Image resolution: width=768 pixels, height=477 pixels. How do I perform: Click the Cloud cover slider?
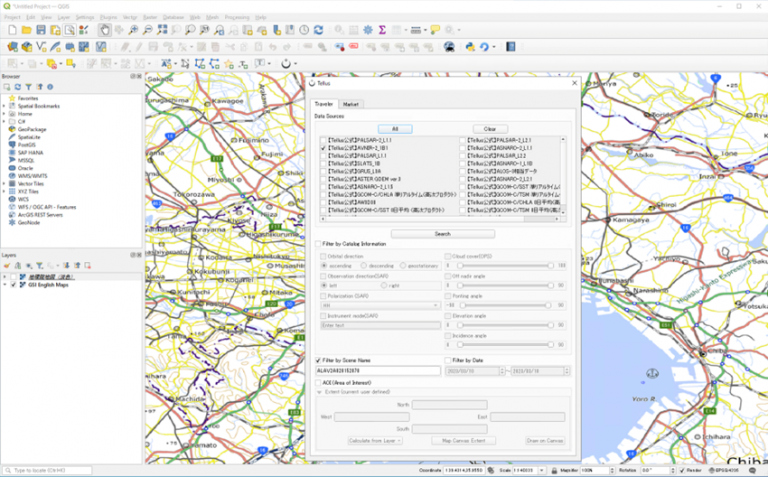(x=505, y=265)
